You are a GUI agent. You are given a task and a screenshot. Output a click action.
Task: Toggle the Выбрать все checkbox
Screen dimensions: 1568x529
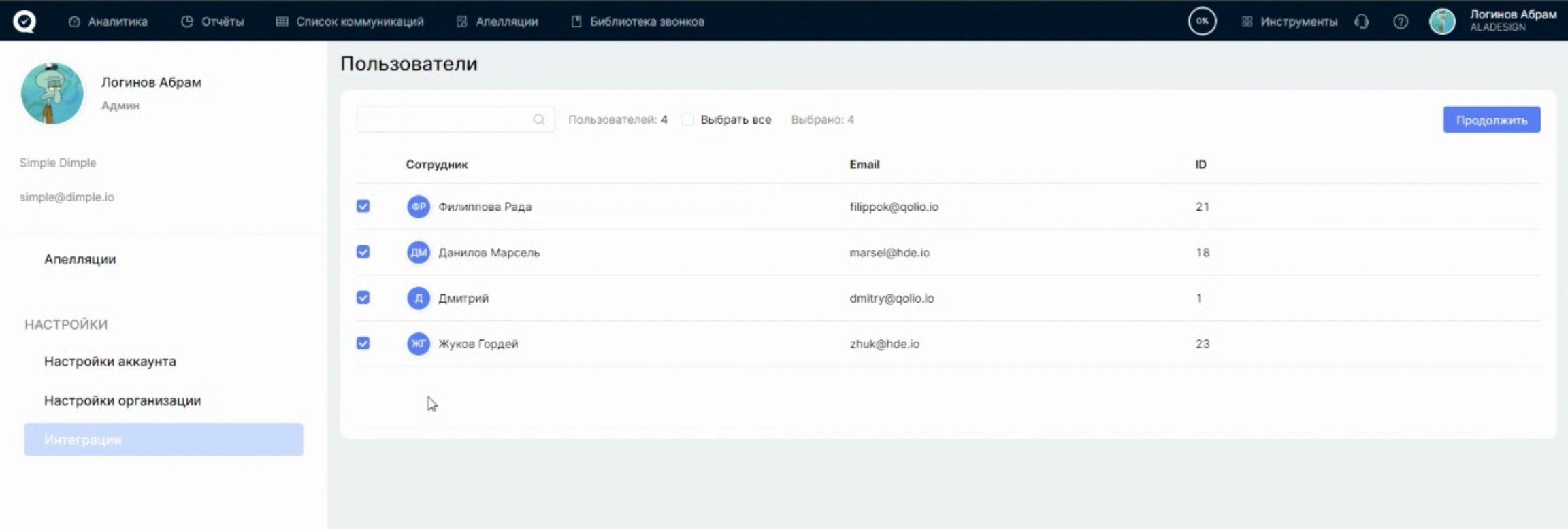[x=687, y=120]
